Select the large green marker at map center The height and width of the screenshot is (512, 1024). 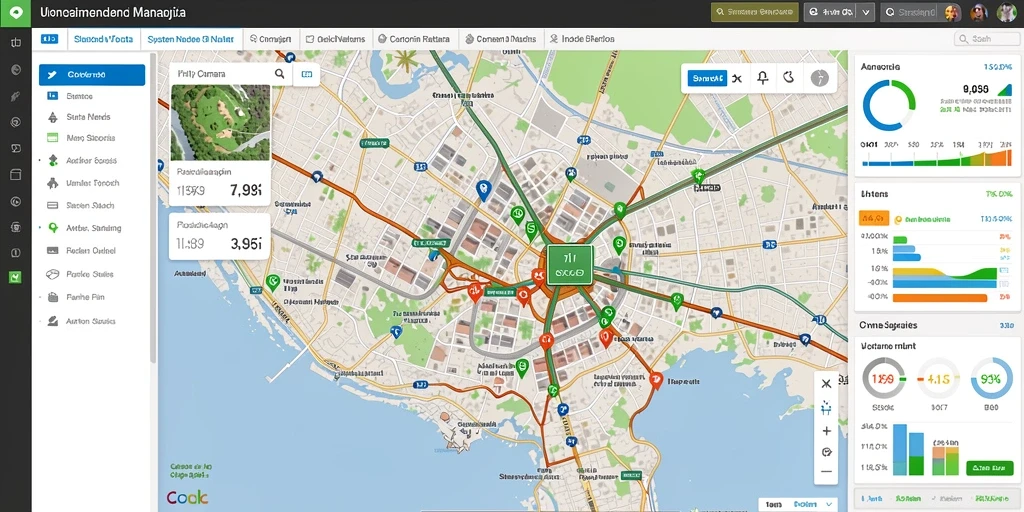pos(569,265)
